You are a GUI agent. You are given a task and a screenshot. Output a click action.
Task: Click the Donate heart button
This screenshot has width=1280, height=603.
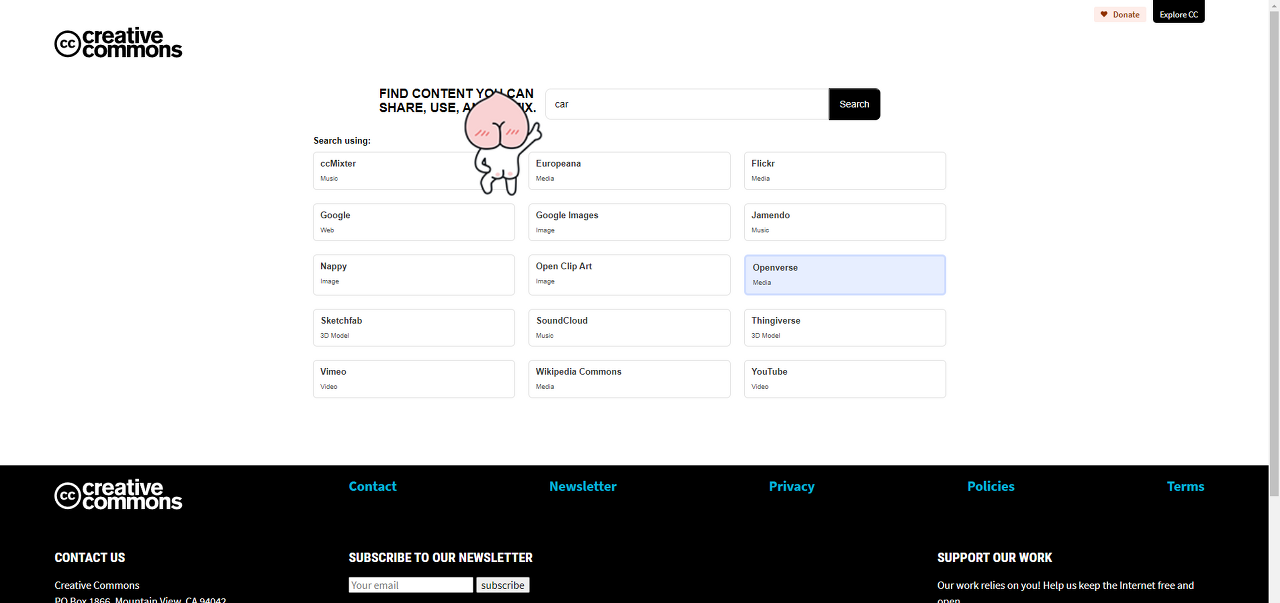pyautogui.click(x=1120, y=14)
